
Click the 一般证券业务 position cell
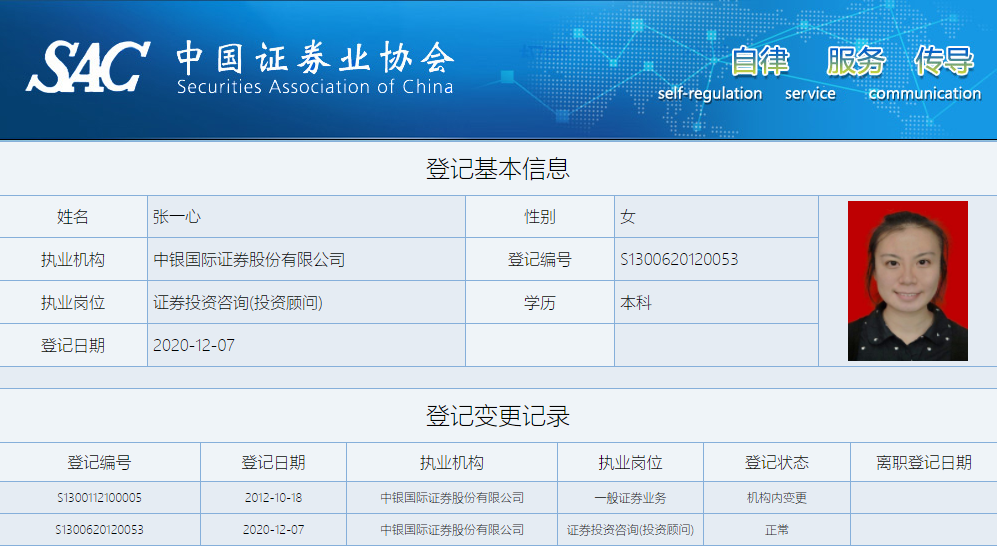tap(630, 497)
